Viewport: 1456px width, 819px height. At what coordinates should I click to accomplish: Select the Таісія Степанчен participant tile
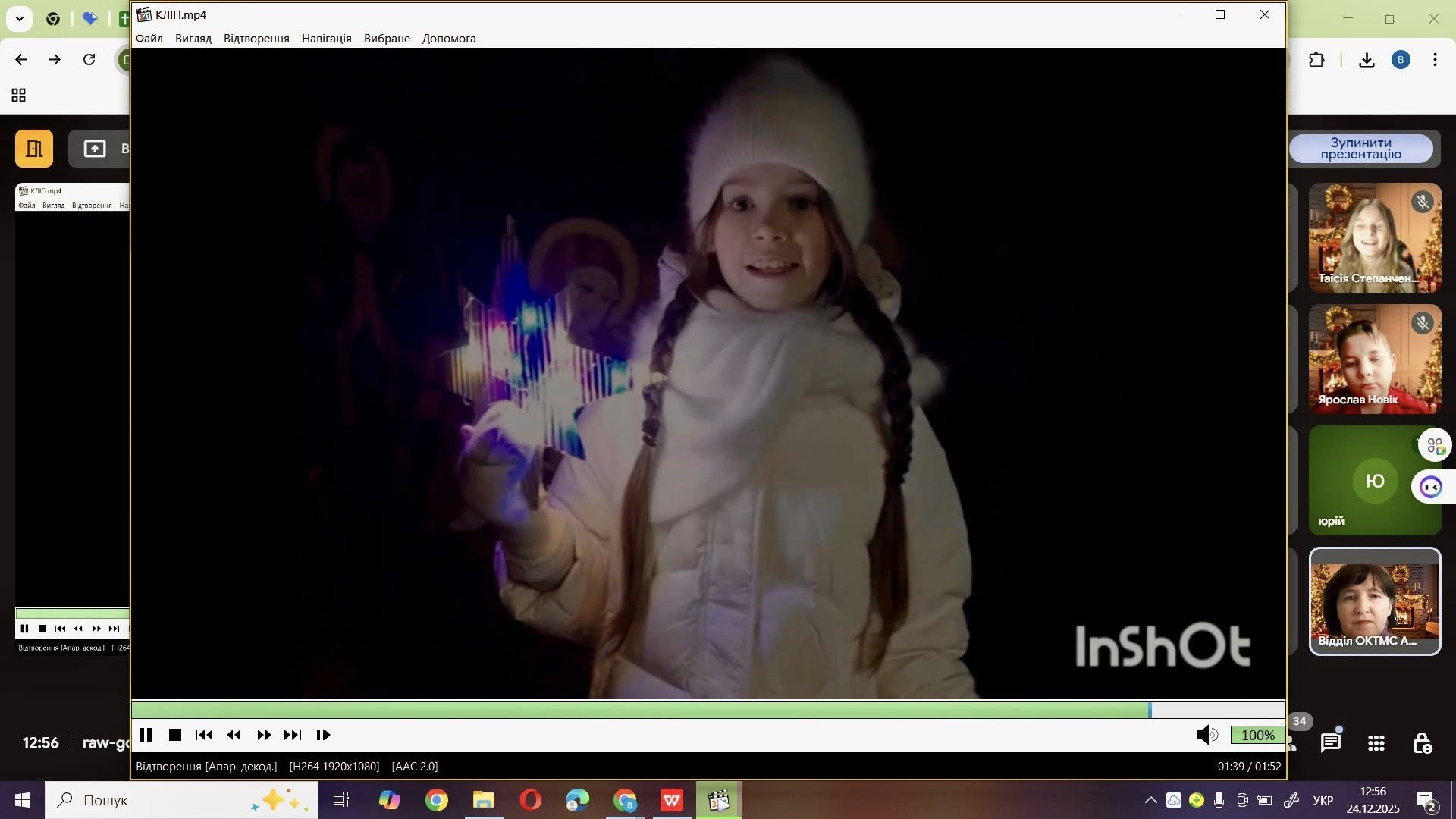tap(1374, 238)
